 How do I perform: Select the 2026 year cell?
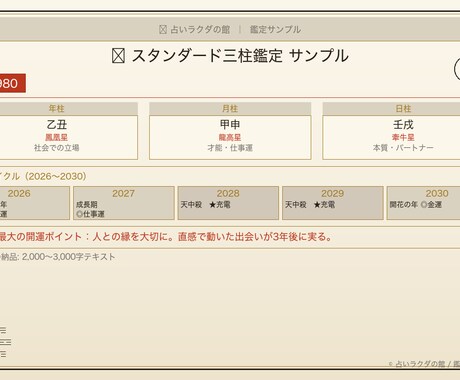coord(35,203)
